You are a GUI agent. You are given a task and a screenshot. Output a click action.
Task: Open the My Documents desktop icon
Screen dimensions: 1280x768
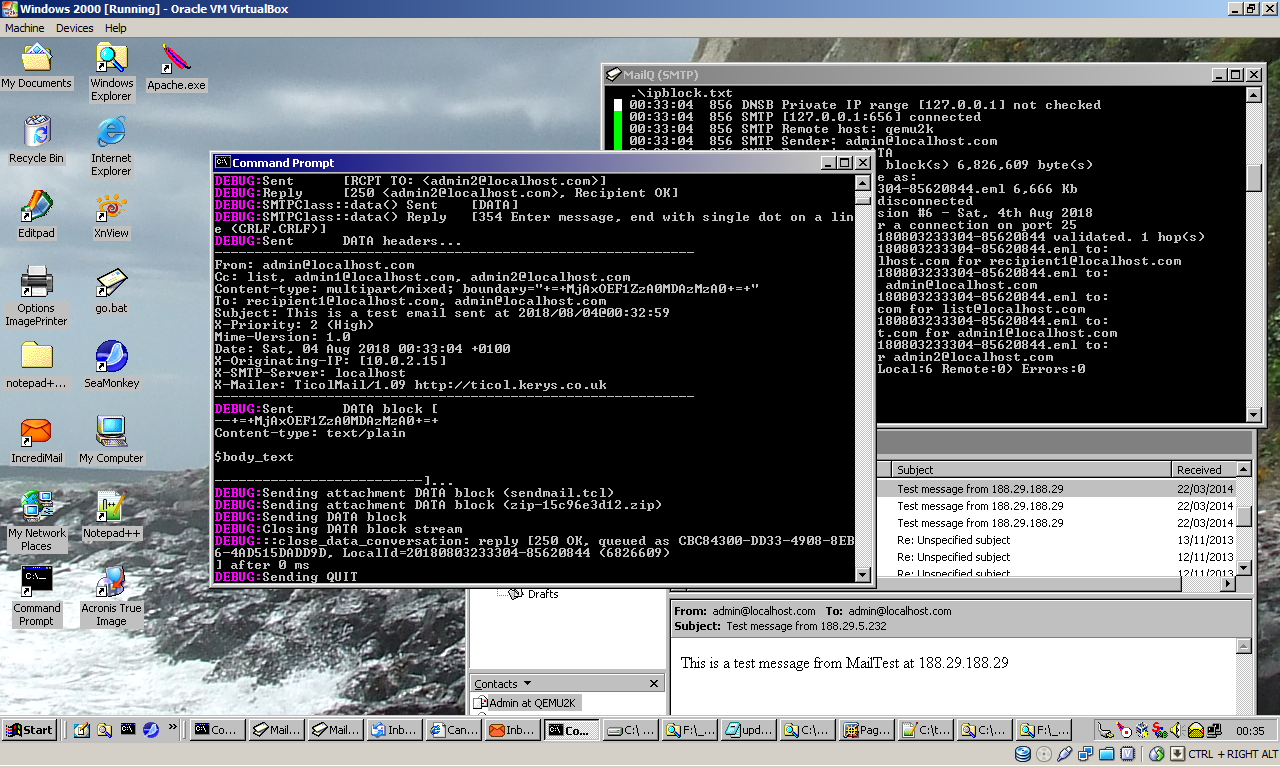coord(36,66)
